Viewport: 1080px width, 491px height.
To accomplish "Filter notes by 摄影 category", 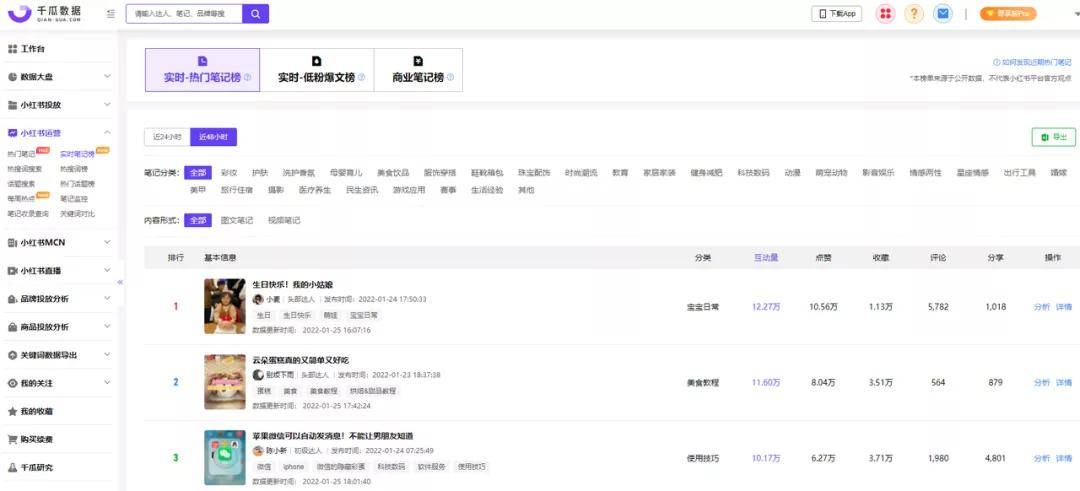I will pyautogui.click(x=276, y=189).
